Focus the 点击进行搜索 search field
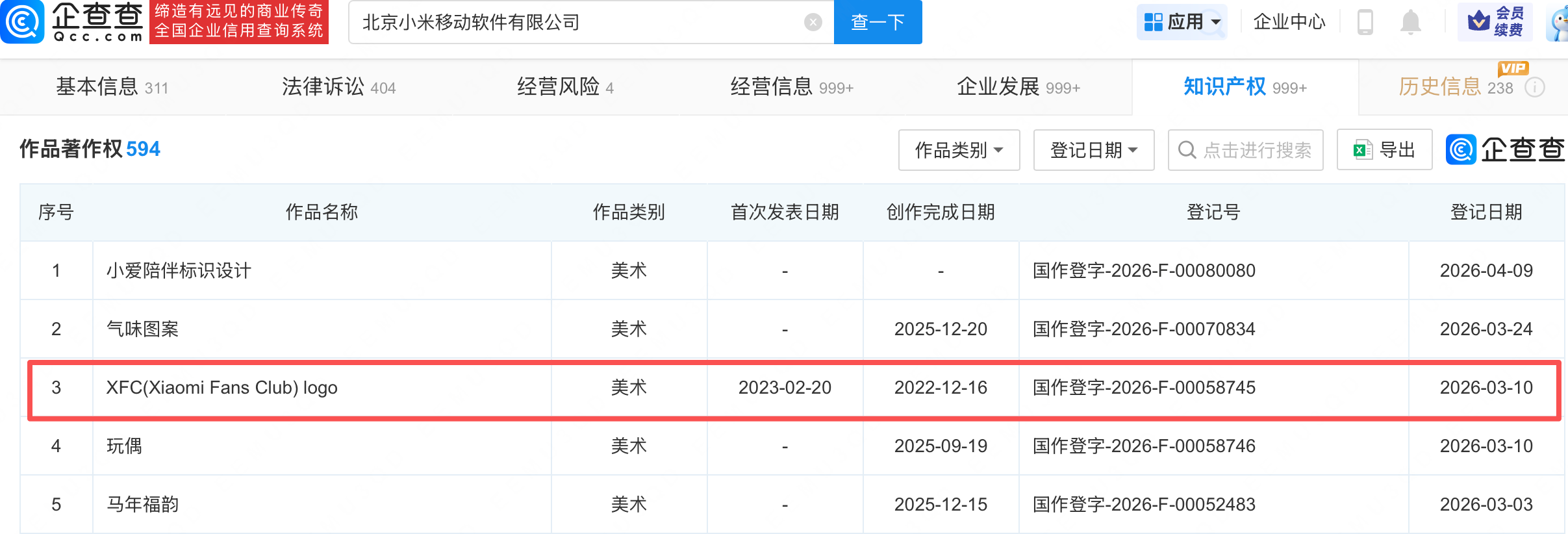The image size is (1568, 534). pyautogui.click(x=1257, y=150)
